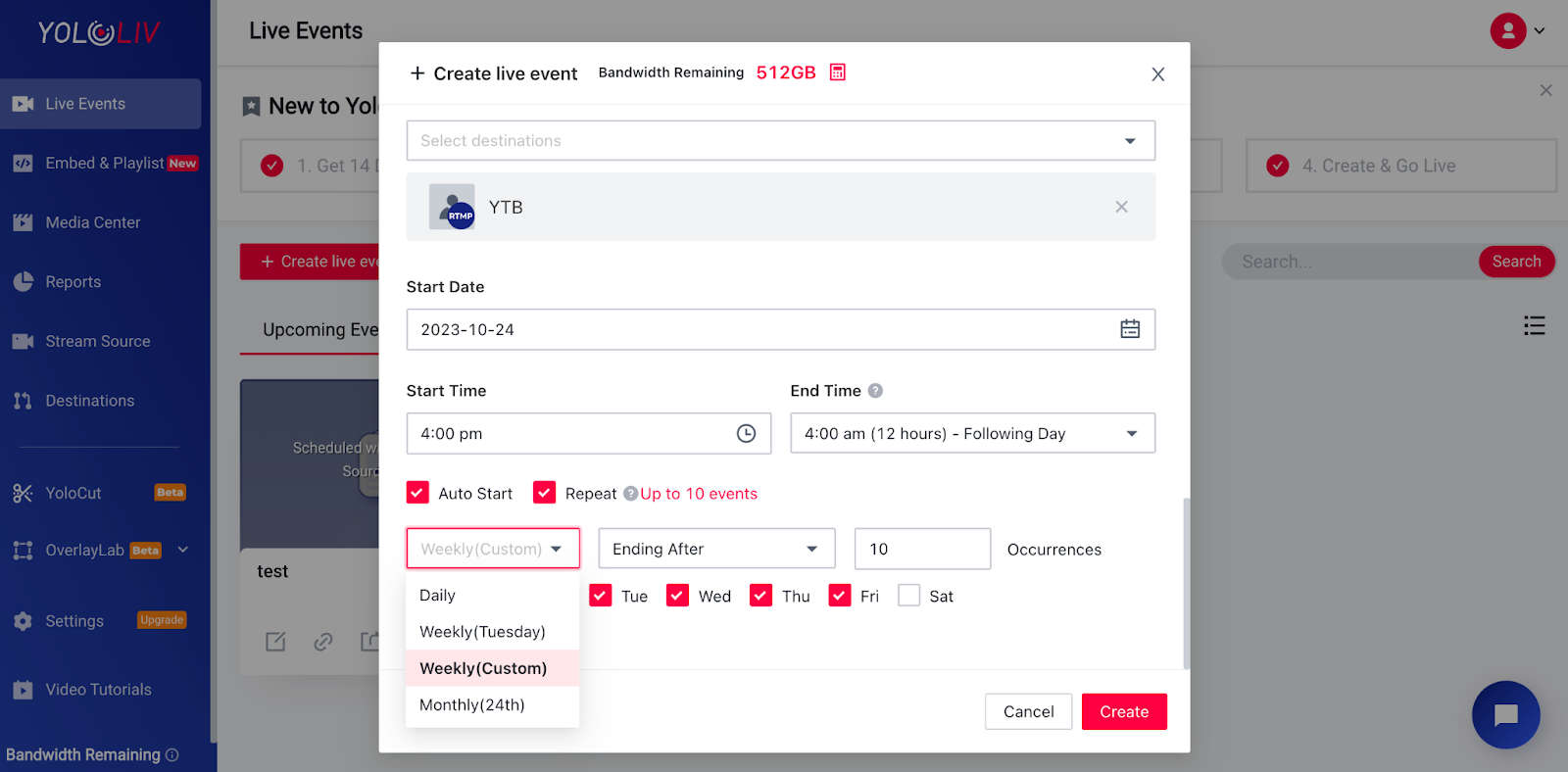Click the Repeat info icon
Screen dimensions: 1568x772
coord(630,494)
